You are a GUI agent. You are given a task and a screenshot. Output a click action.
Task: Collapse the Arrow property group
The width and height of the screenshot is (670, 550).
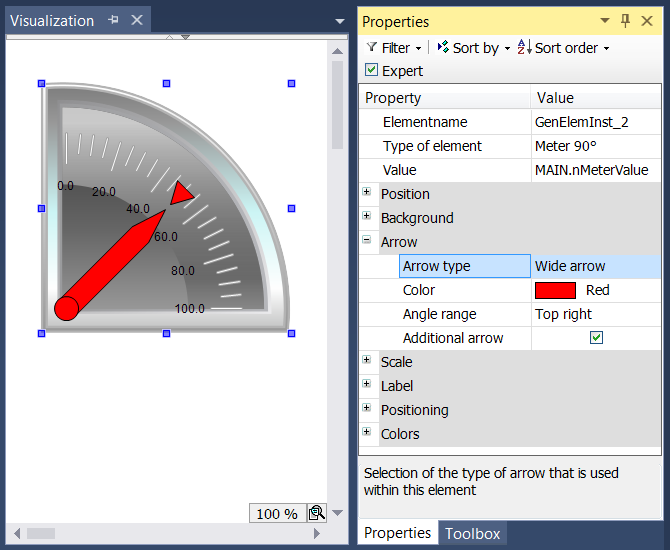(367, 239)
